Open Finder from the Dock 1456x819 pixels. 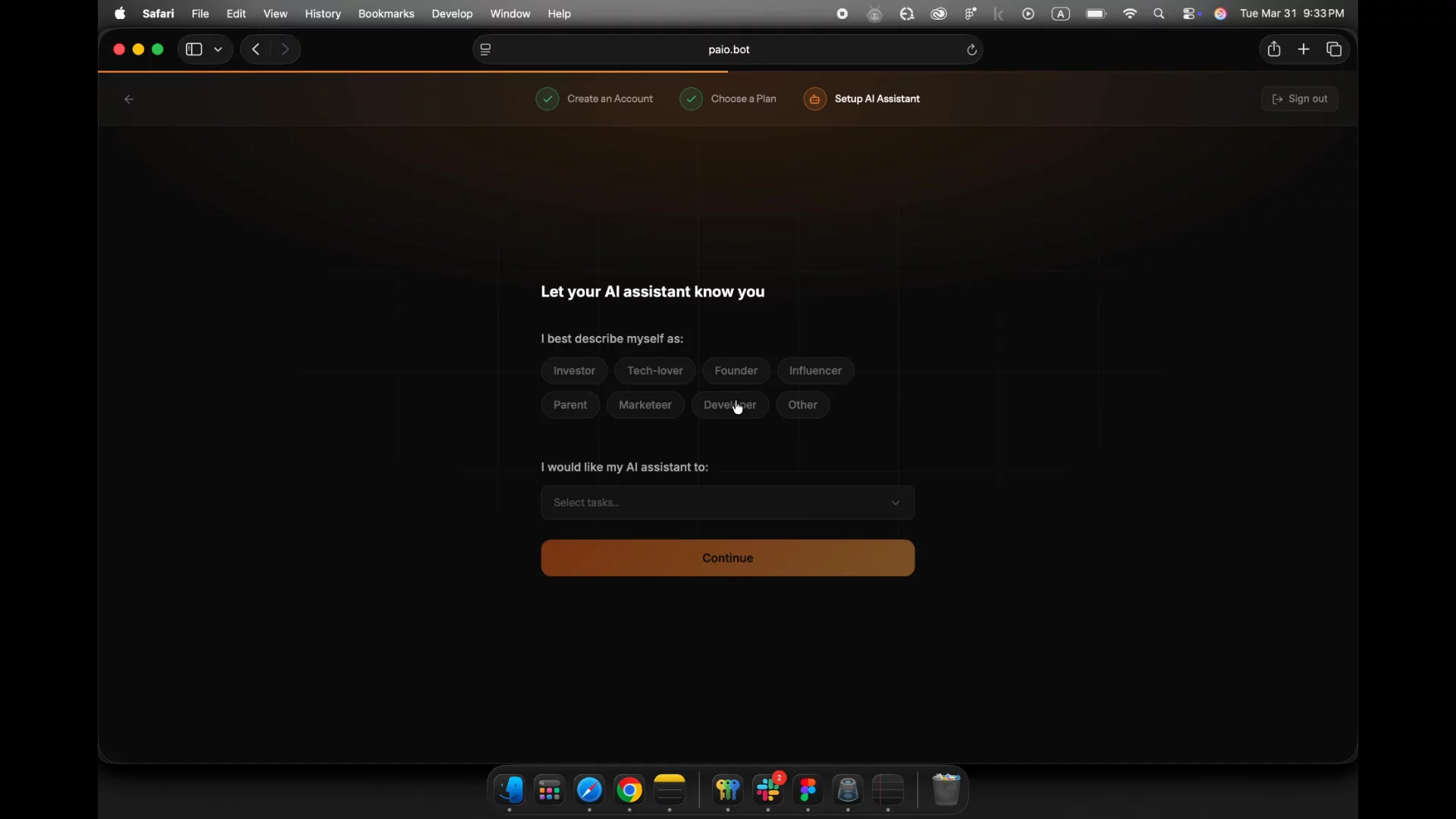coord(510,791)
